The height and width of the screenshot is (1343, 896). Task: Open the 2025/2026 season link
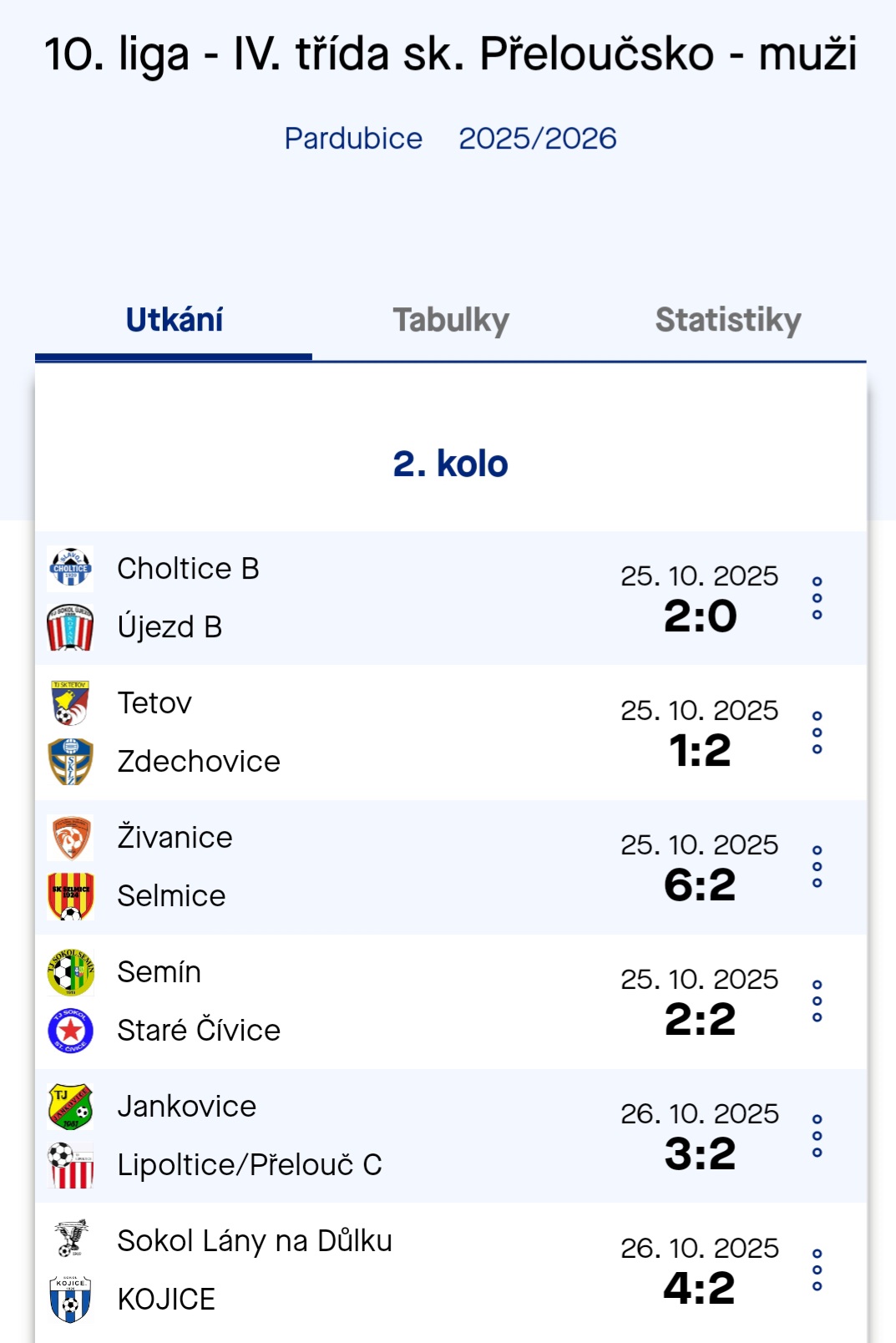point(538,139)
